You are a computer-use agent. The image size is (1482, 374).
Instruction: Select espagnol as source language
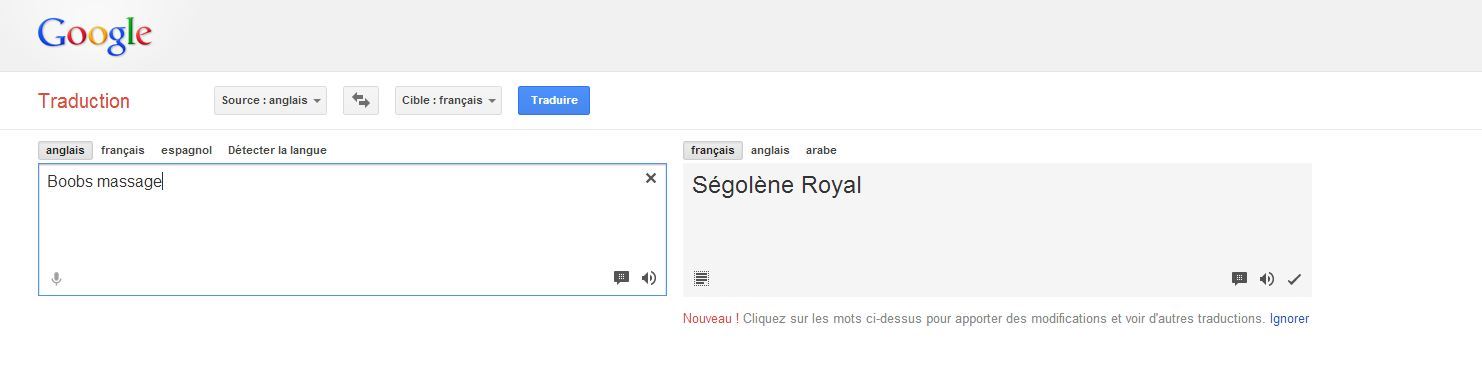pyautogui.click(x=187, y=150)
